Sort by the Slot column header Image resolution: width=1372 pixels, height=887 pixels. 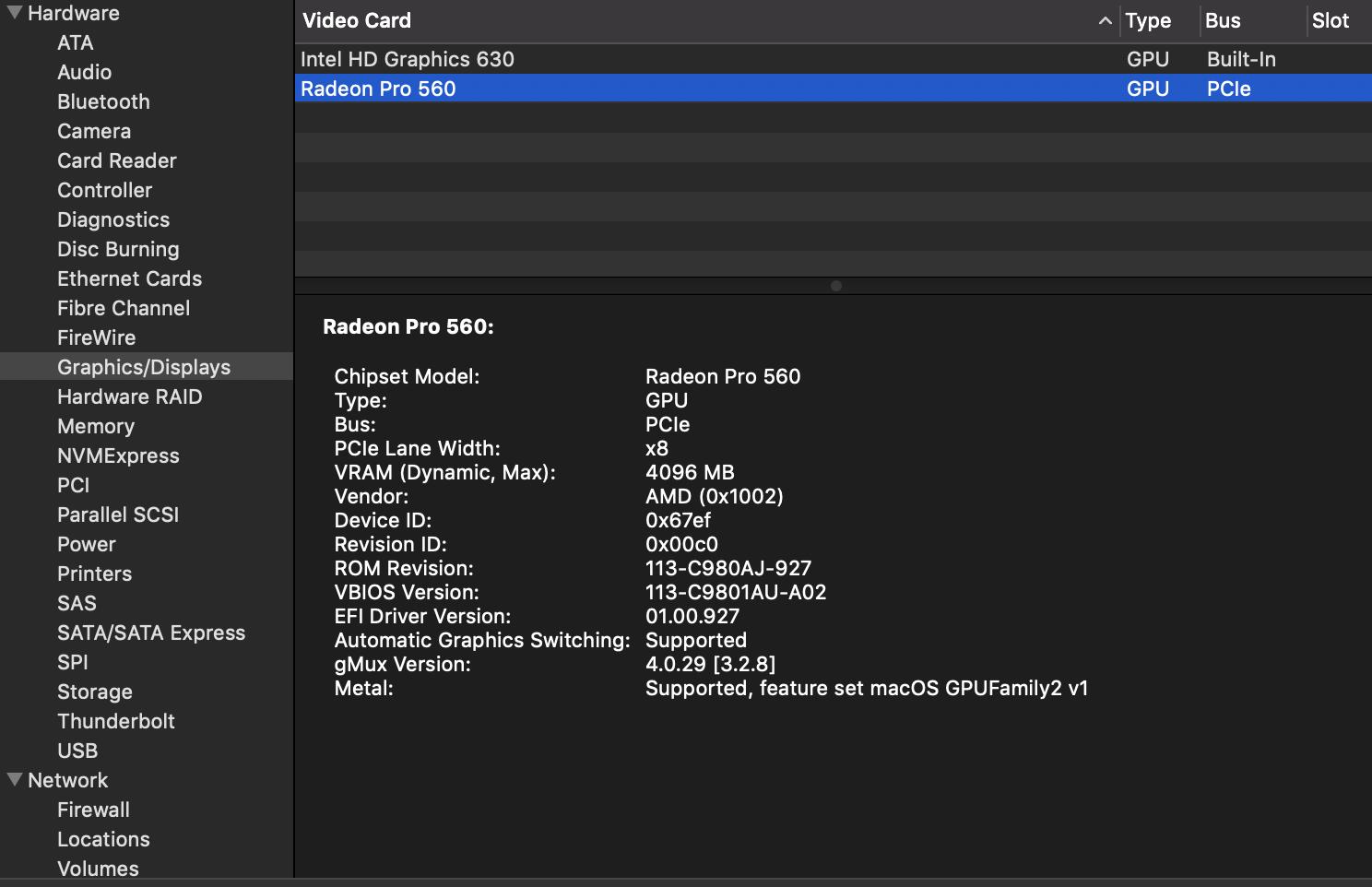(1331, 20)
